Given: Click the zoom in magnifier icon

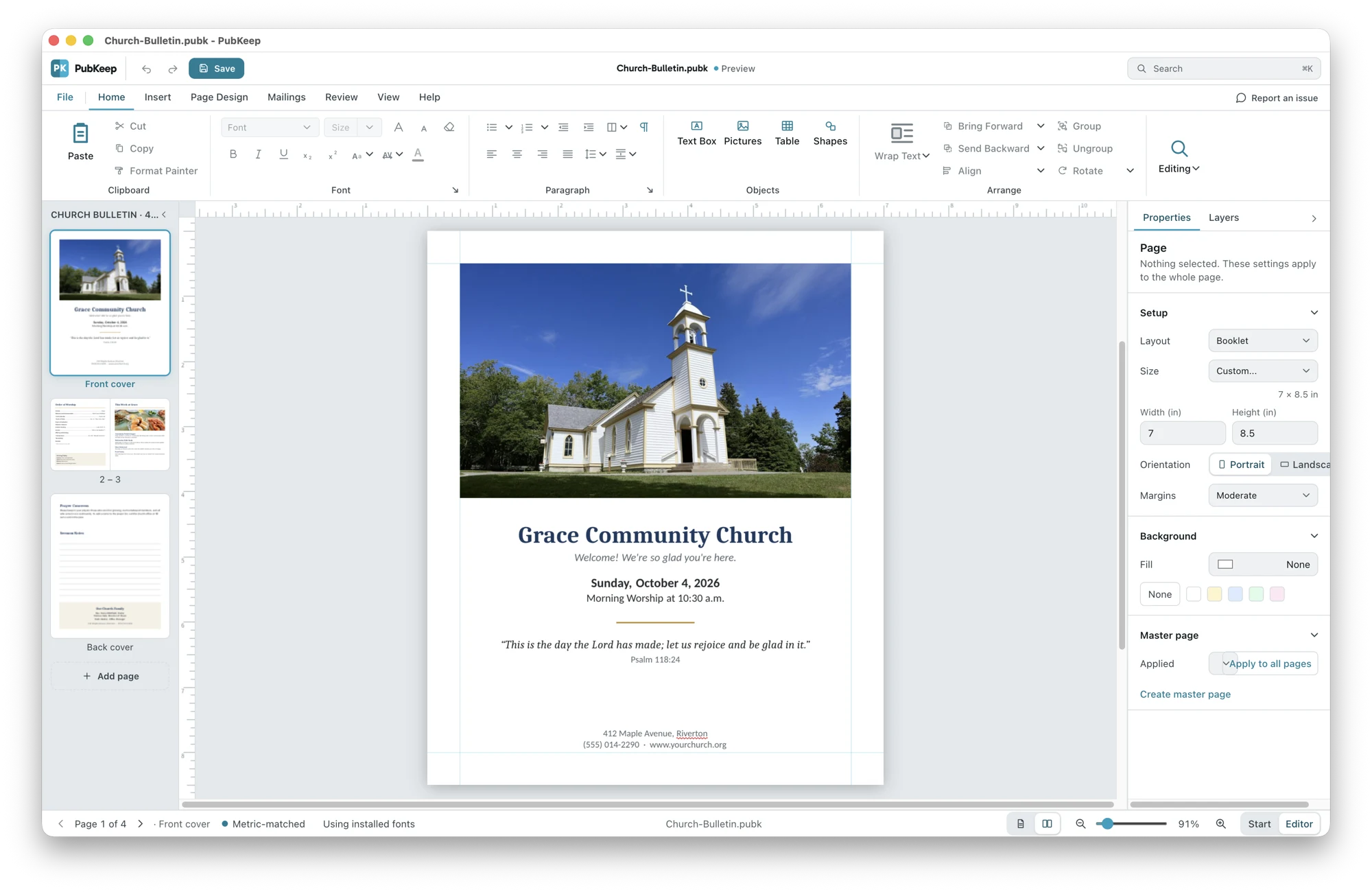Looking at the screenshot, I should coord(1220,823).
